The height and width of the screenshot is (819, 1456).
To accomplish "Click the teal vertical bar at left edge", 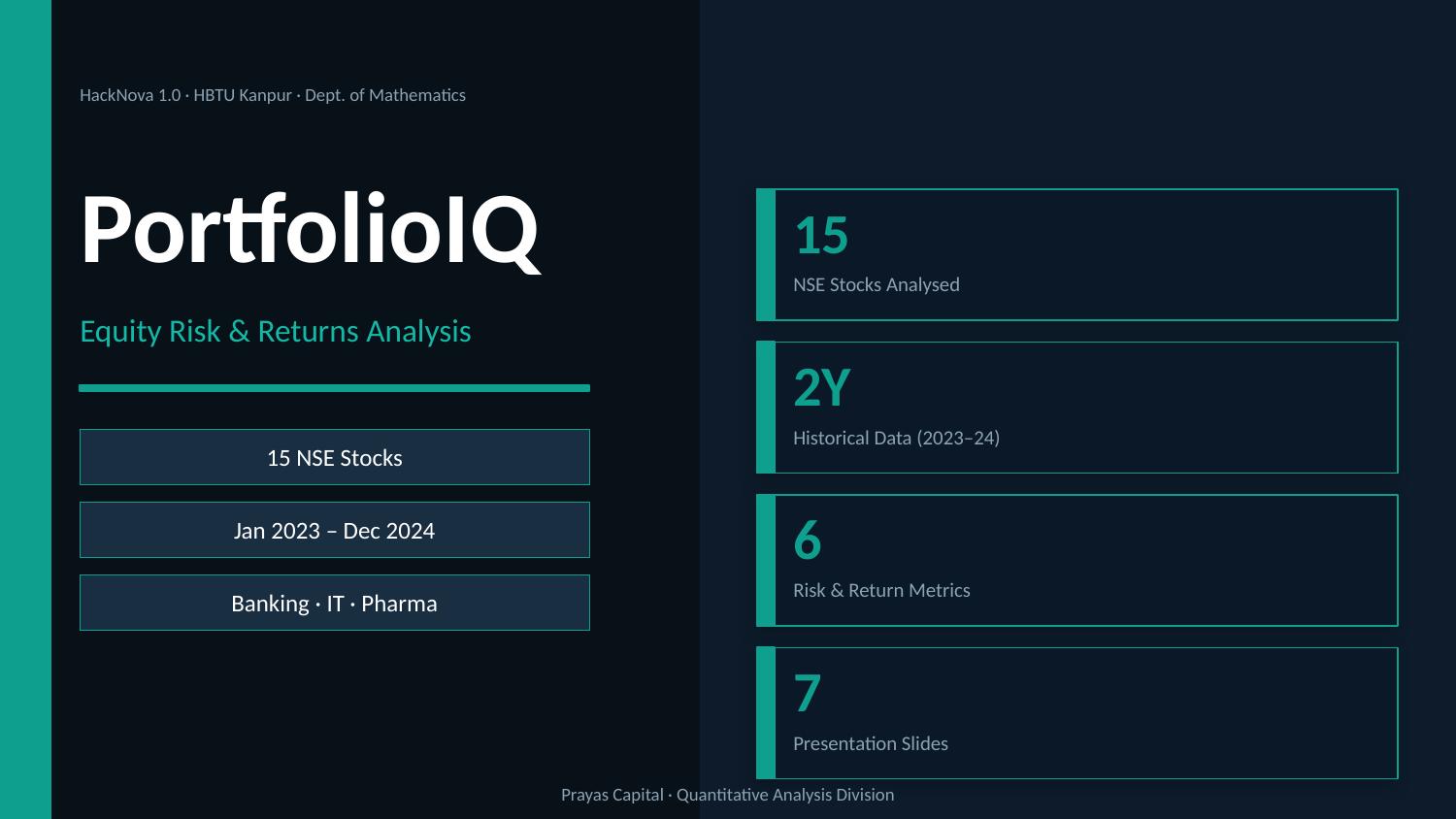I will (25, 409).
